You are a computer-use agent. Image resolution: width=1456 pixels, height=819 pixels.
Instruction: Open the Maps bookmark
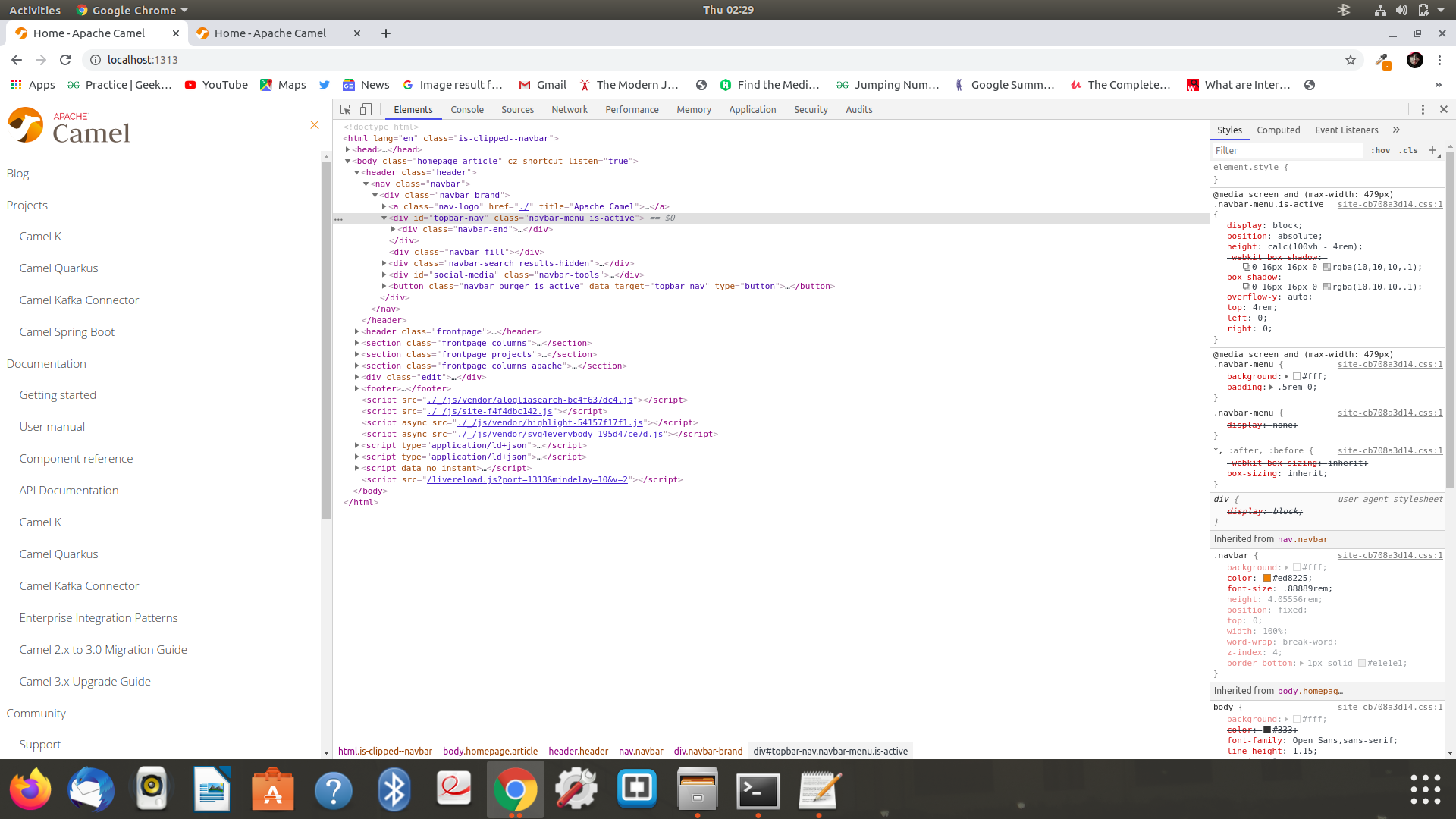pyautogui.click(x=283, y=85)
